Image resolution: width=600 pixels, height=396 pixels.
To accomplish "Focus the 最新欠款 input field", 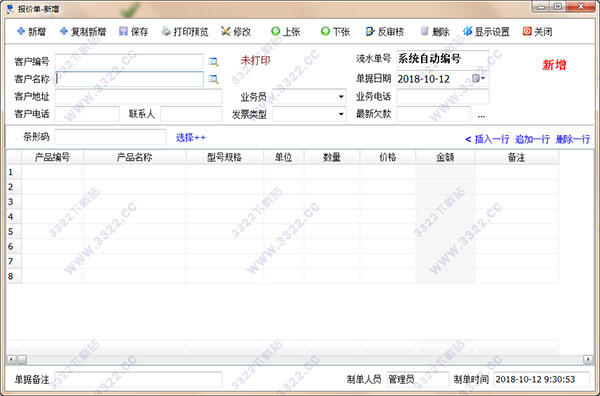I will [434, 114].
